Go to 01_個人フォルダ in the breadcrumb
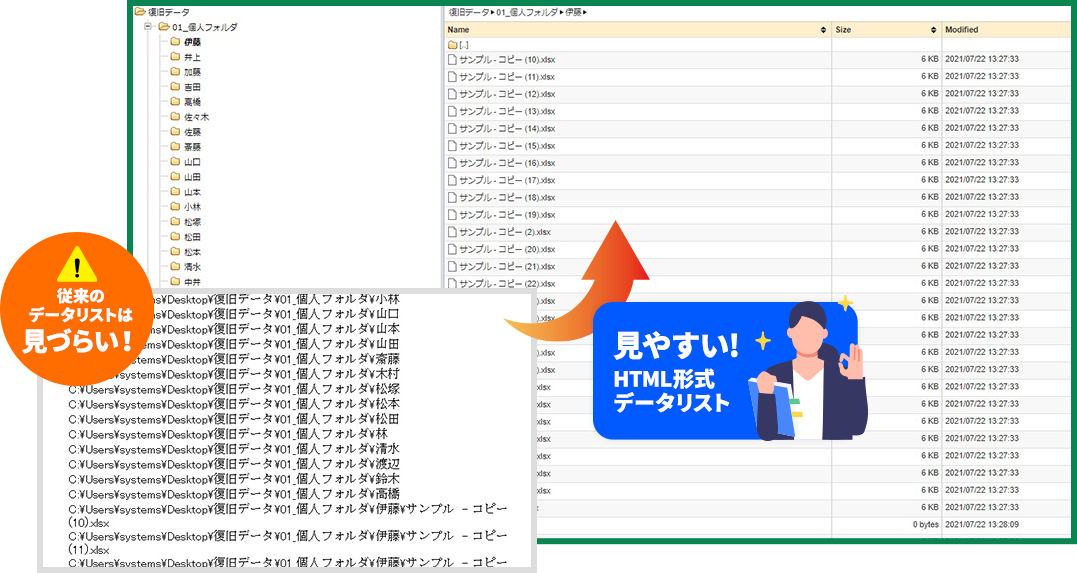Image resolution: width=1077 pixels, height=573 pixels. point(528,12)
